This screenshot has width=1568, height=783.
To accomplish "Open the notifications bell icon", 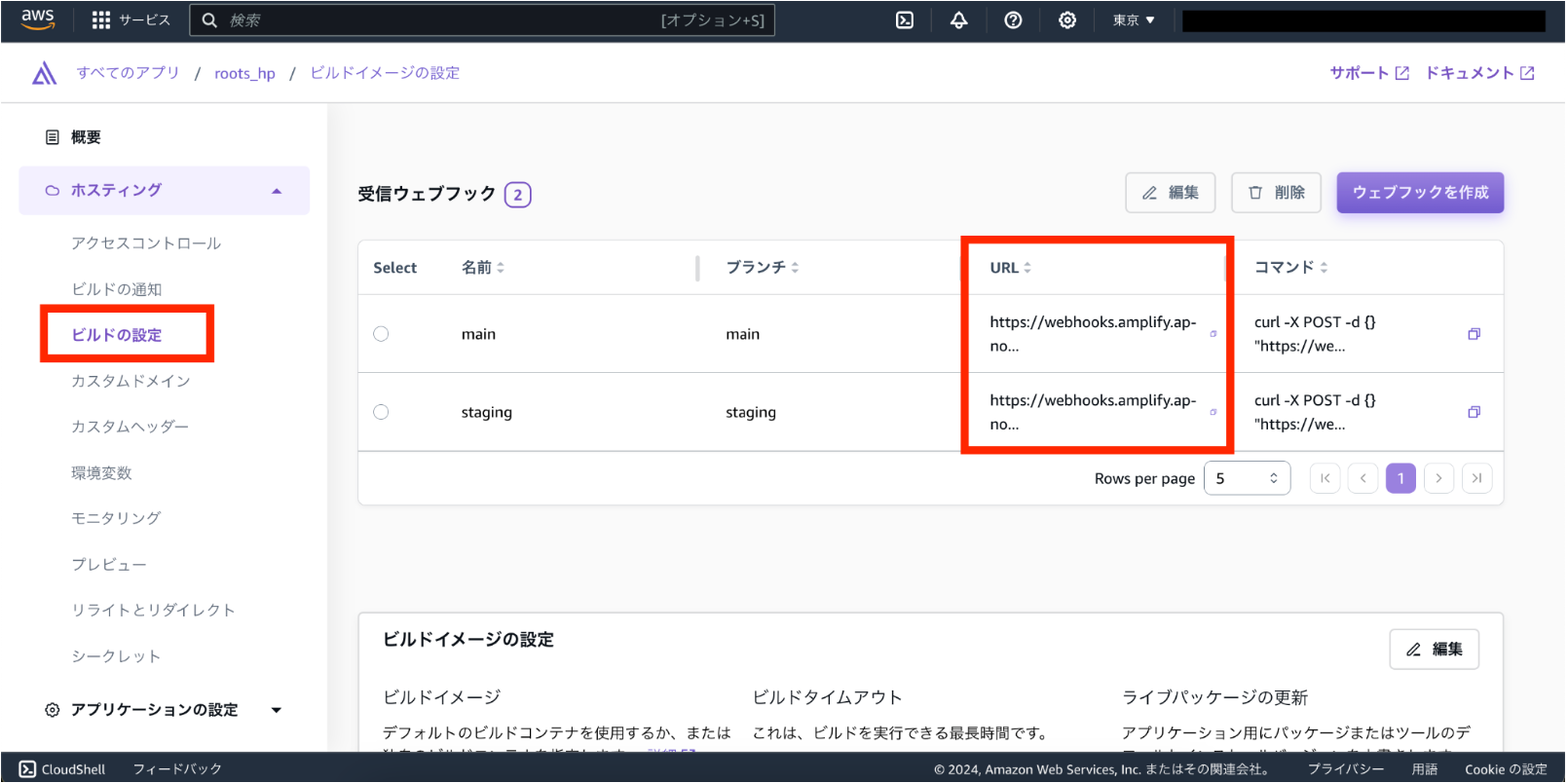I will [x=959, y=20].
